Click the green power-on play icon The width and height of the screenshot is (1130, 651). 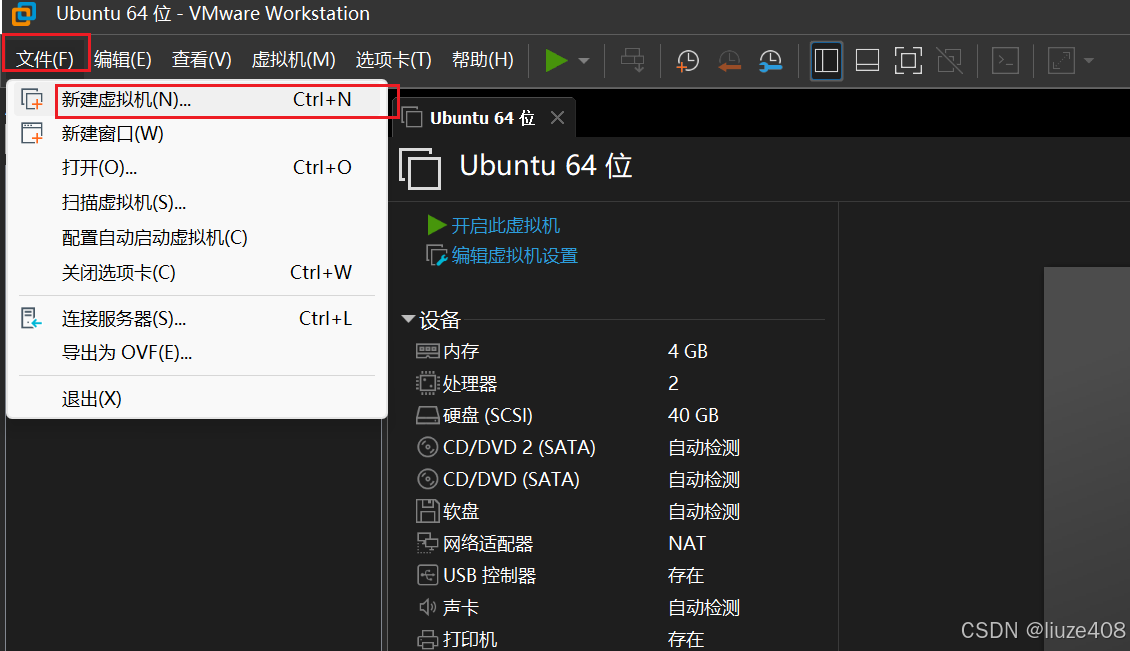click(556, 61)
